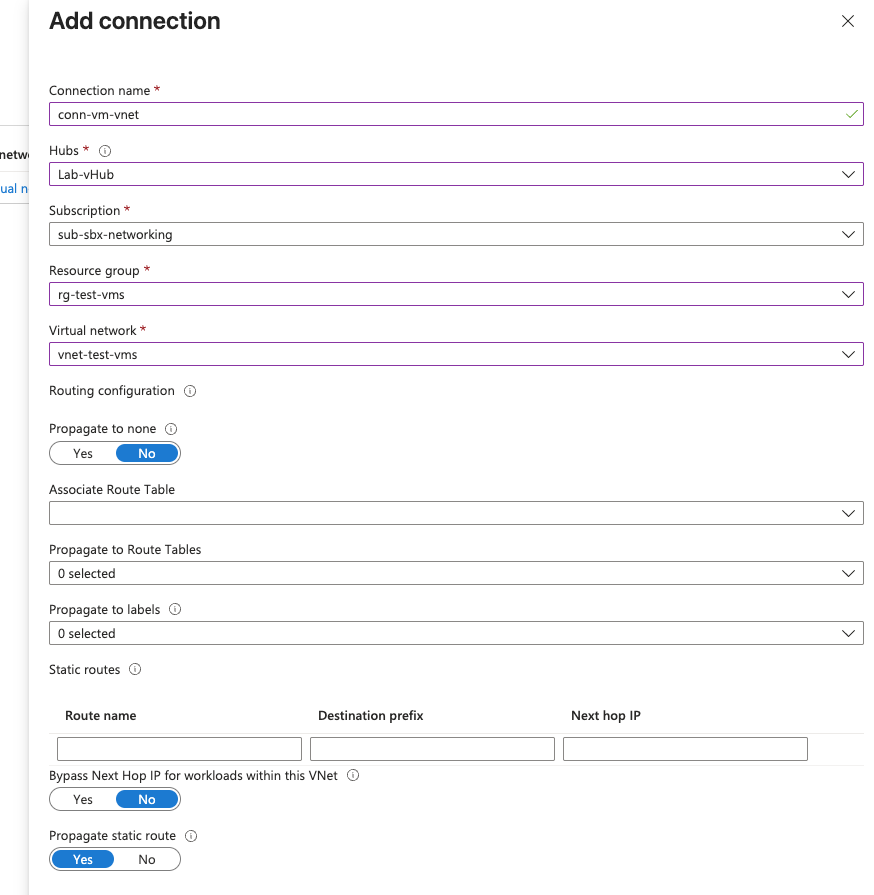
Task: Set Propagate to none to Yes
Action: [83, 453]
